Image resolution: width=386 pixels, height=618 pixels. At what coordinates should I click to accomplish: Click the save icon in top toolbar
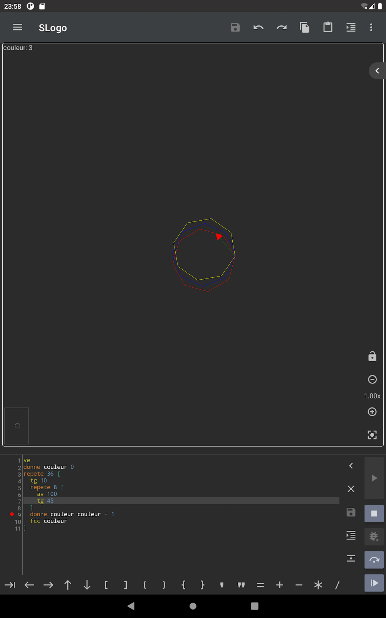tap(235, 27)
